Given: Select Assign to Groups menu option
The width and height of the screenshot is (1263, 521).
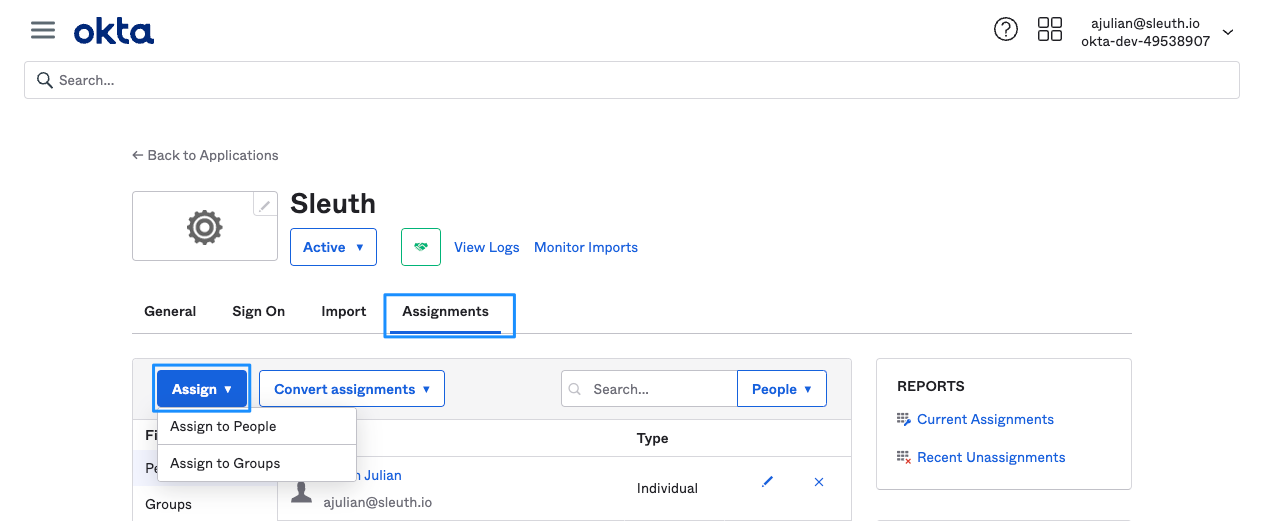Looking at the screenshot, I should (x=225, y=463).
